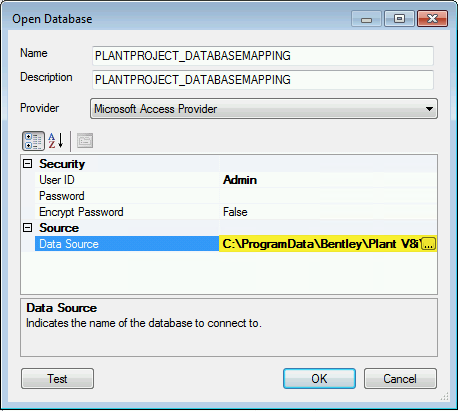Click the empty Password value cell
Viewport: 458px width, 411px height.
[328, 196]
